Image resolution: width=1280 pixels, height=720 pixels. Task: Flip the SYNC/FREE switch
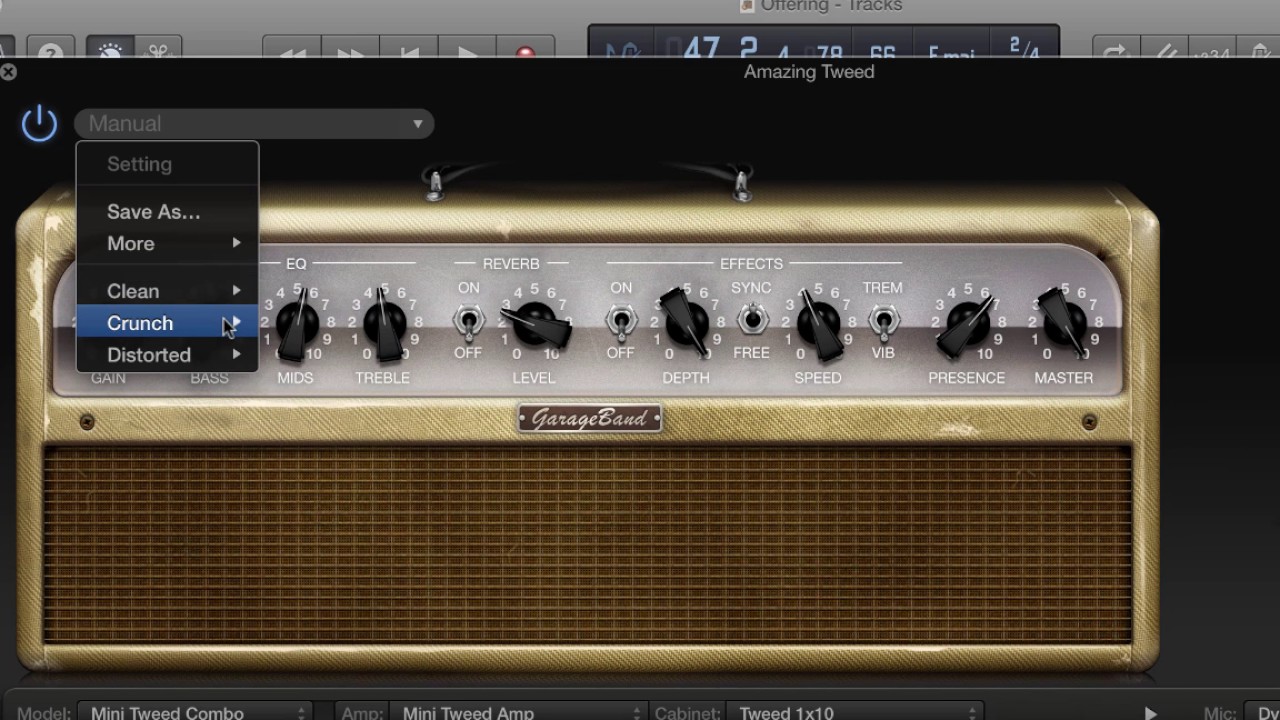pyautogui.click(x=751, y=320)
